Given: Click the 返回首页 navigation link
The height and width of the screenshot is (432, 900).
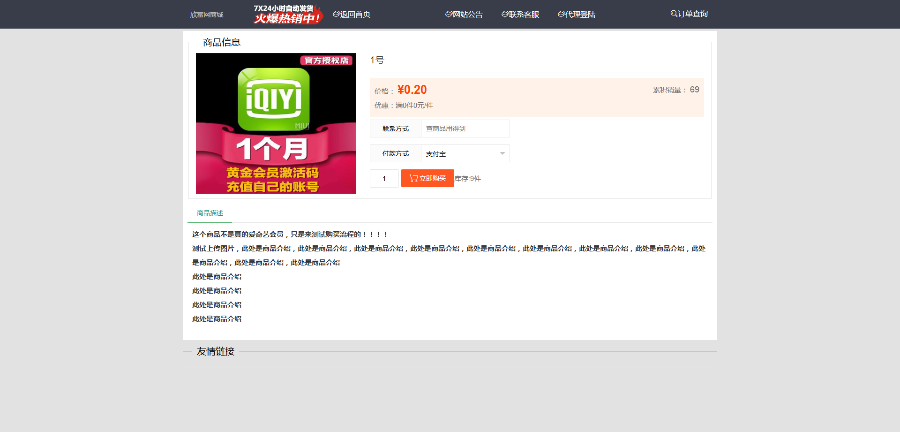Looking at the screenshot, I should click(x=351, y=14).
